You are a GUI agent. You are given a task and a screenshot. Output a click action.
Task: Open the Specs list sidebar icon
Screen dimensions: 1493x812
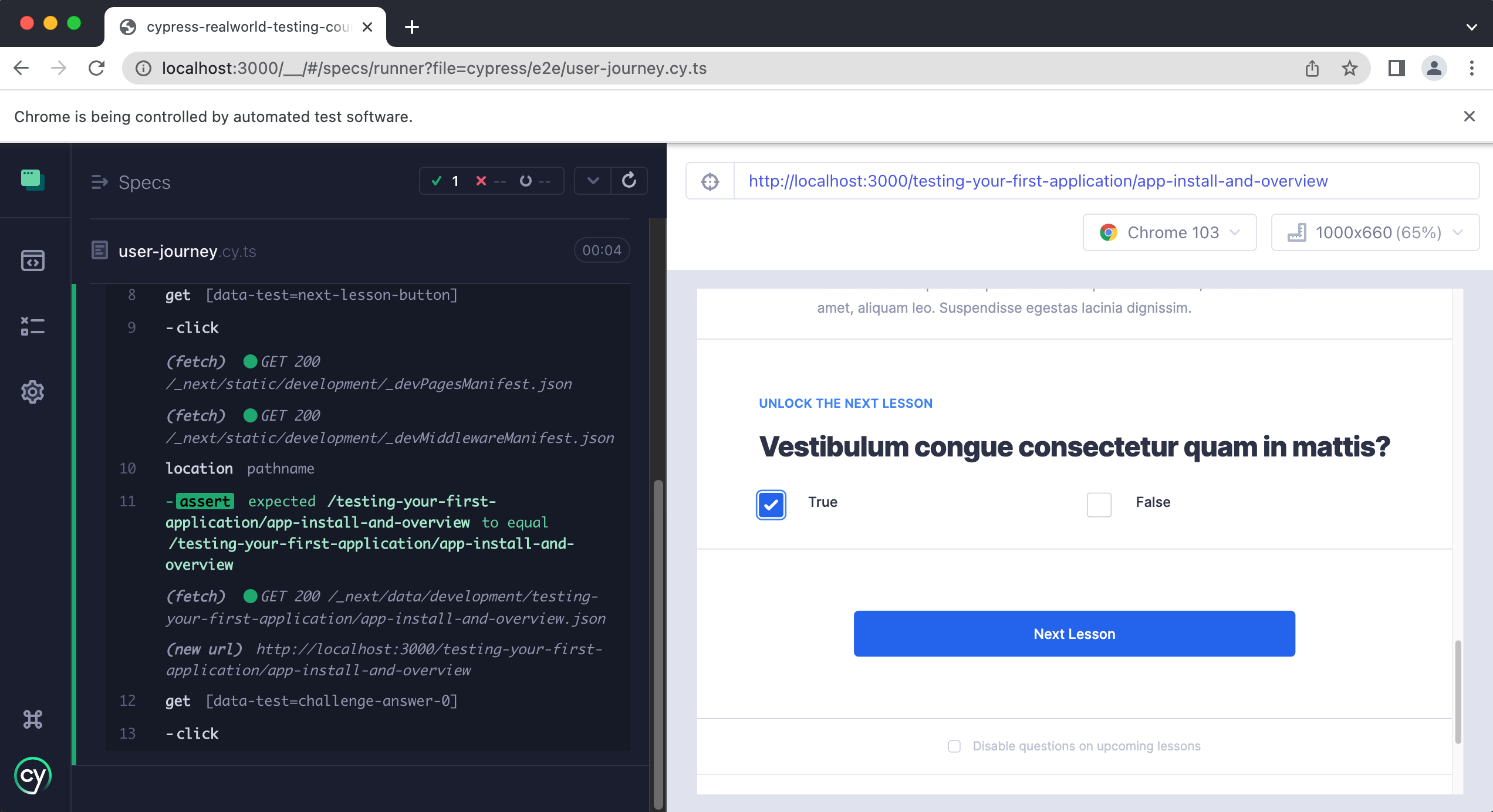[x=33, y=260]
